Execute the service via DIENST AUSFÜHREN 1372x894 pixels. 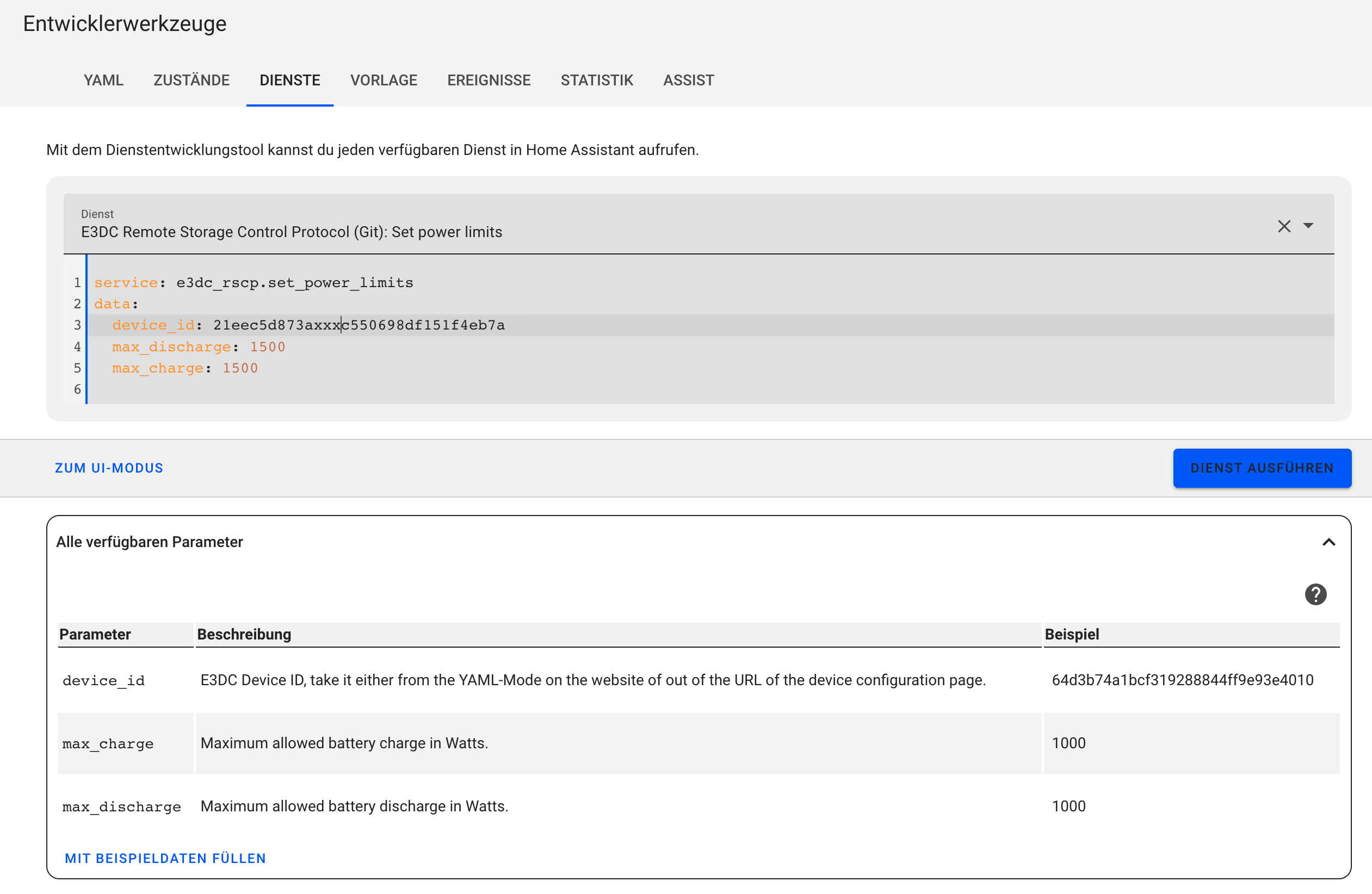[x=1262, y=468]
